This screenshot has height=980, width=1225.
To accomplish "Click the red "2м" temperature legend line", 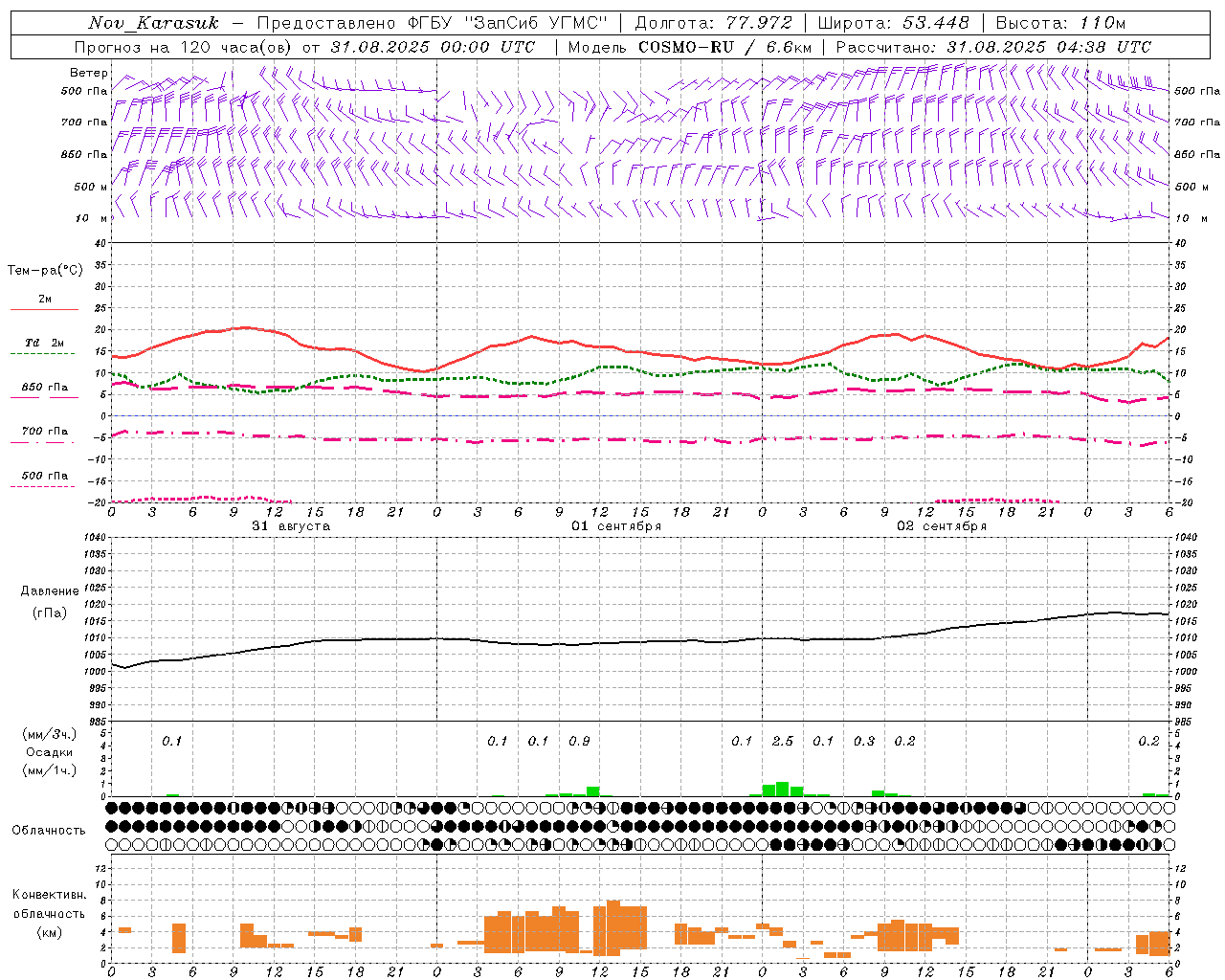I will [x=44, y=309].
